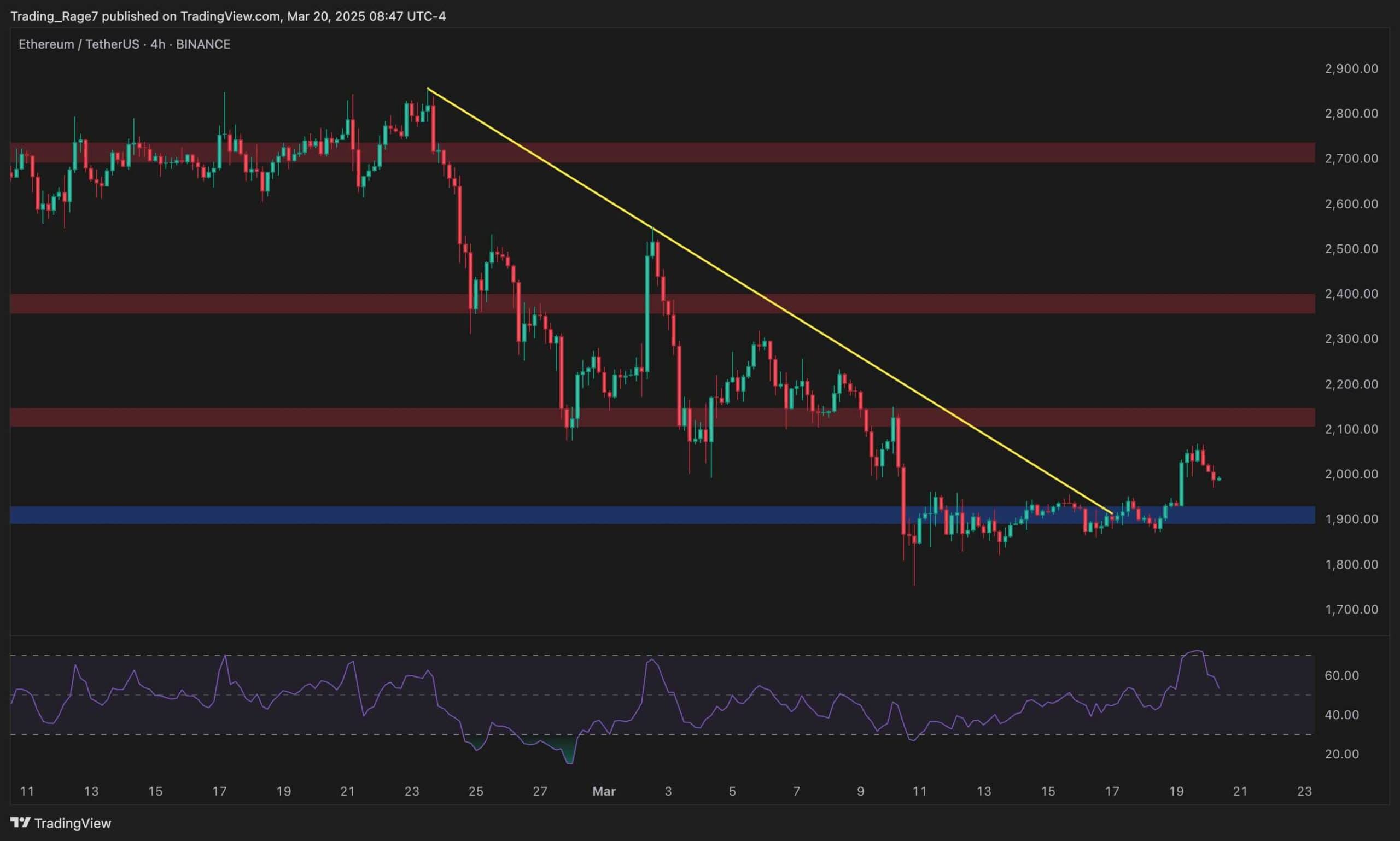Click the 2,500.00 price axis label

click(x=1351, y=249)
